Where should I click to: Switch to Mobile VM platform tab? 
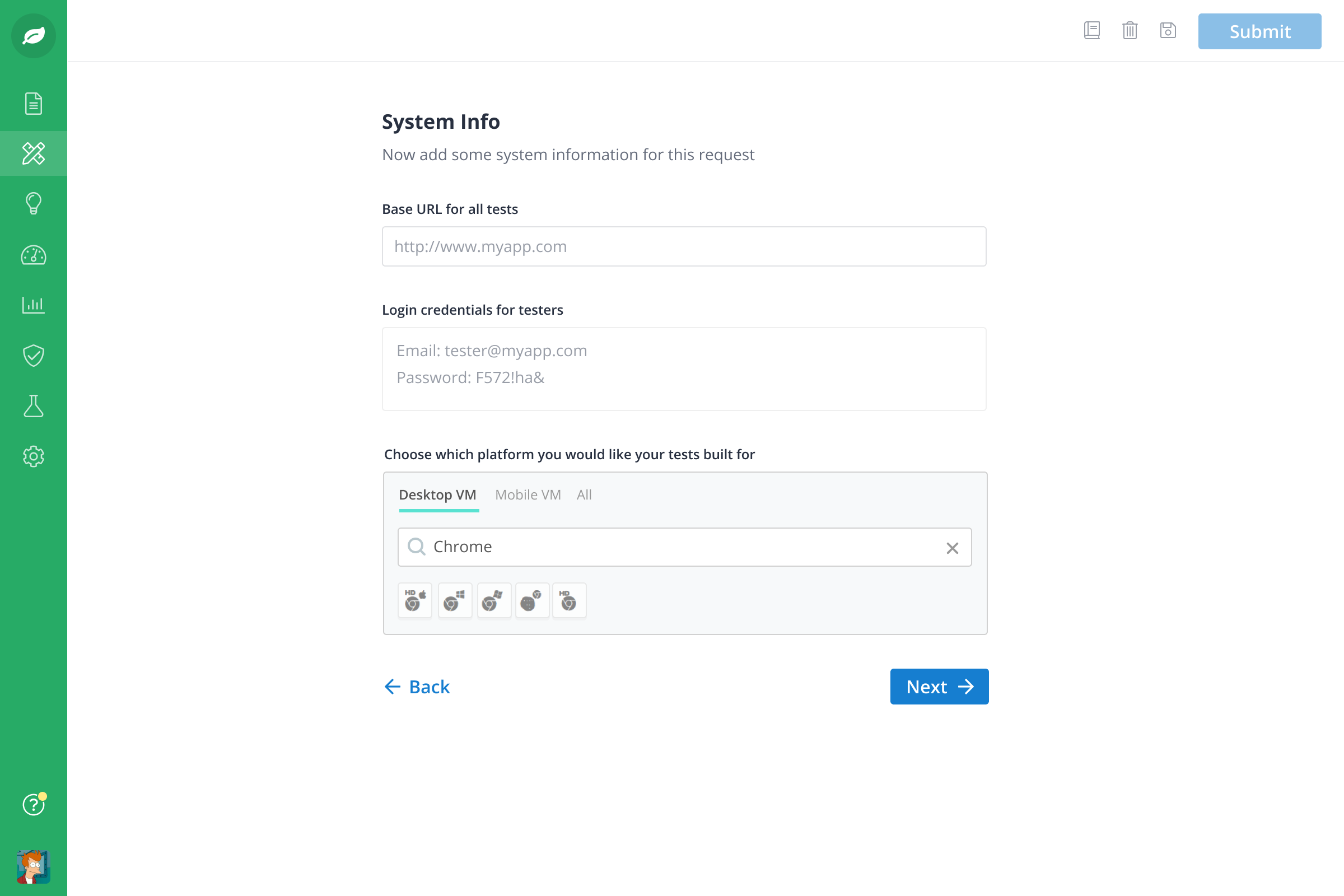tap(527, 494)
